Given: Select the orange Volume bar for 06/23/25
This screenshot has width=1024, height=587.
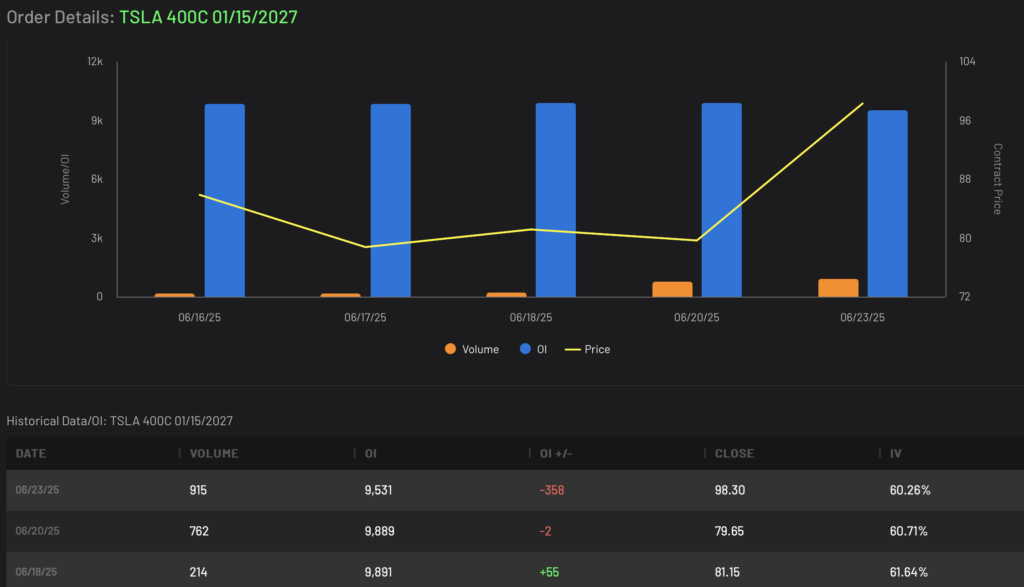Looking at the screenshot, I should (838, 288).
